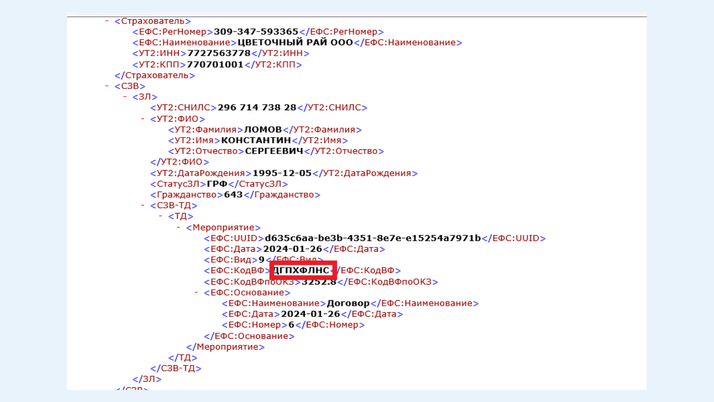Click the opening УТ2:Имя tag

(194, 140)
